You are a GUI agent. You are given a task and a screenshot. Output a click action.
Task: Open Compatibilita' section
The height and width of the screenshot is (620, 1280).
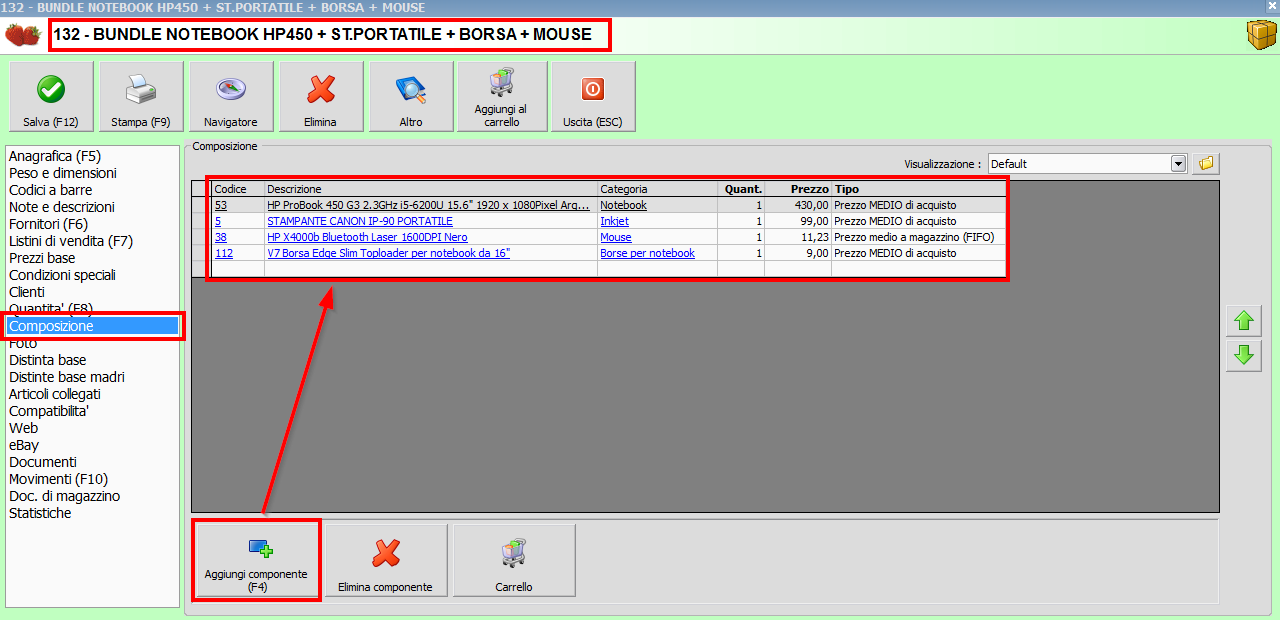[49, 411]
